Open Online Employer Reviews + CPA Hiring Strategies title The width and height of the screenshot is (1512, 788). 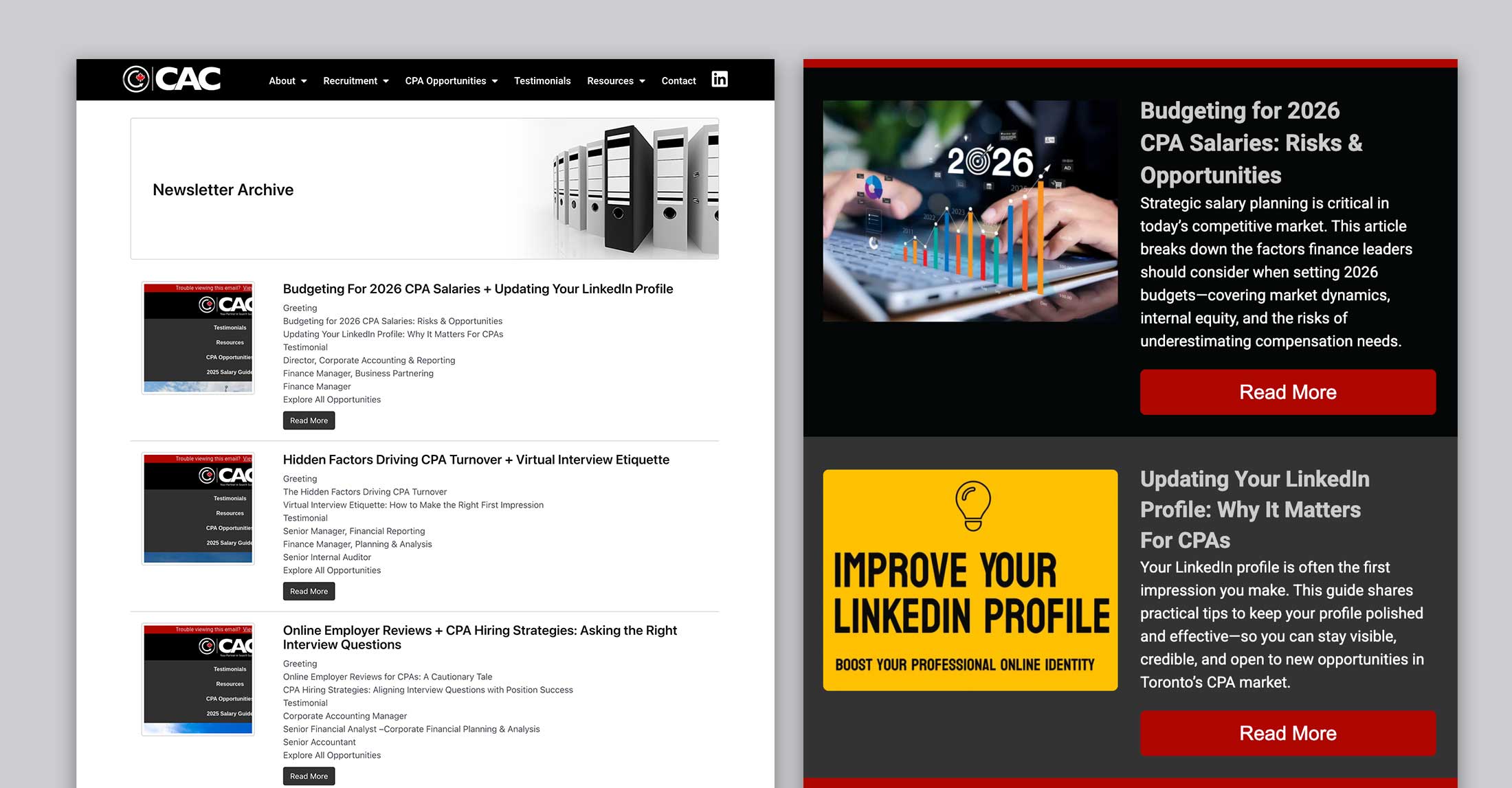tap(480, 638)
